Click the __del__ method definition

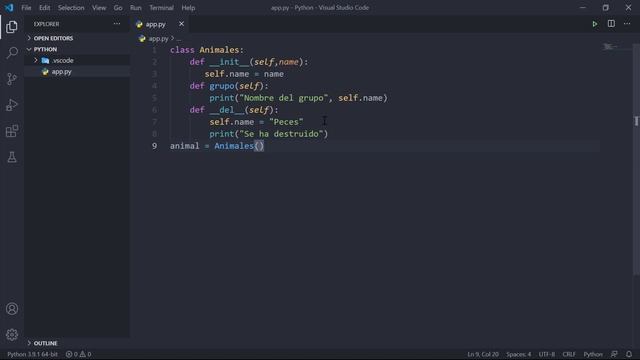(227, 110)
